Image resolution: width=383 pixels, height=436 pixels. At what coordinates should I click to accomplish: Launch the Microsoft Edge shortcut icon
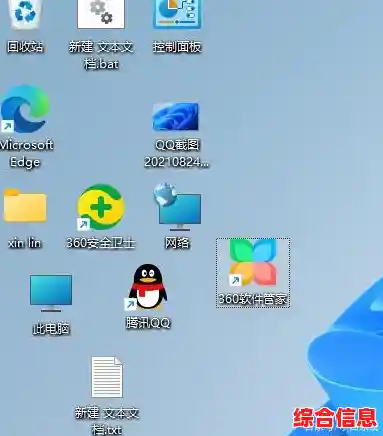[x=25, y=109]
